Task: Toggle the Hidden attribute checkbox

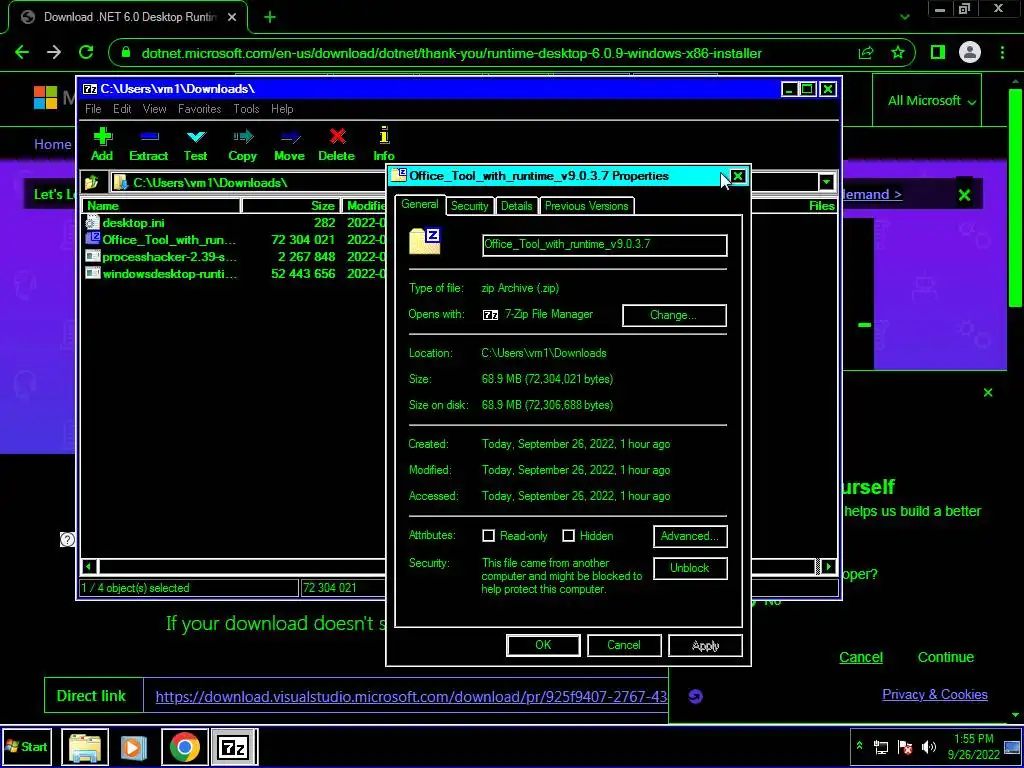Action: tap(568, 536)
